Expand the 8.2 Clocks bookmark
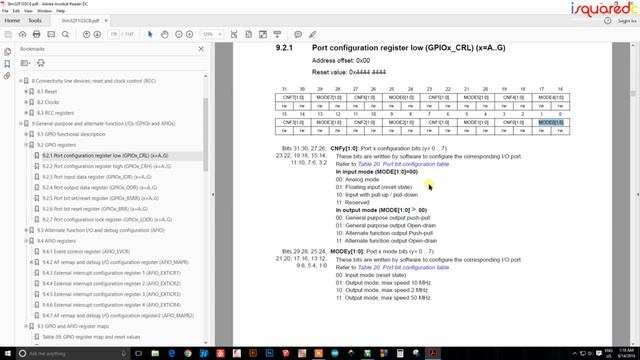 pos(26,102)
